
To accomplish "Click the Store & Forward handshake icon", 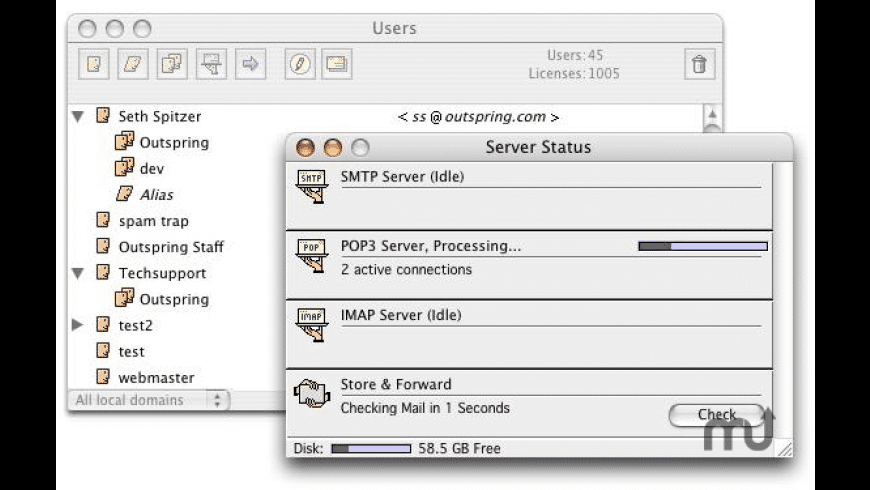I will coord(312,393).
